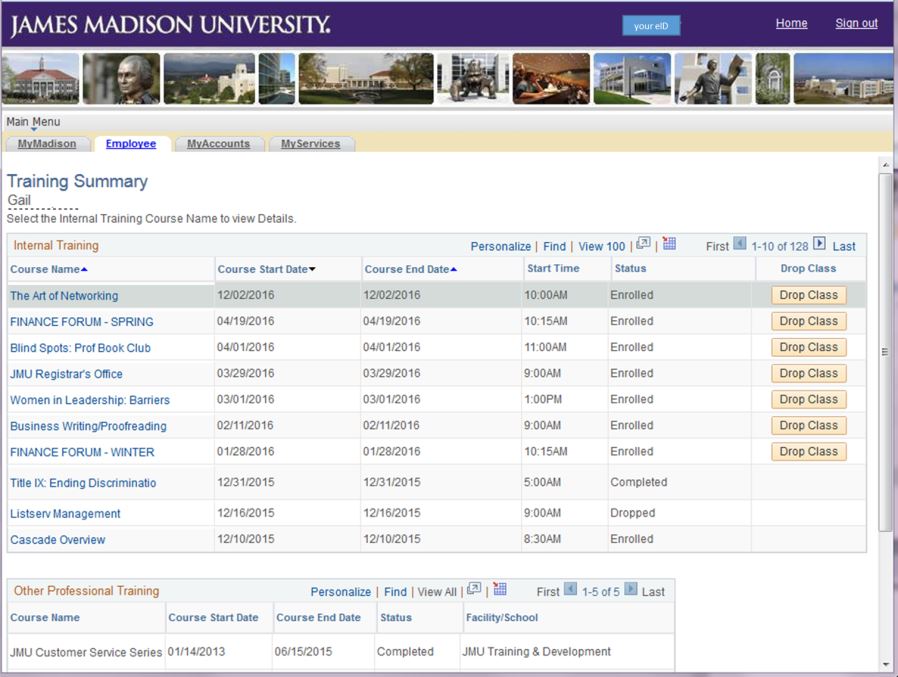
Task: Click Start Time column header
Action: pyautogui.click(x=553, y=268)
